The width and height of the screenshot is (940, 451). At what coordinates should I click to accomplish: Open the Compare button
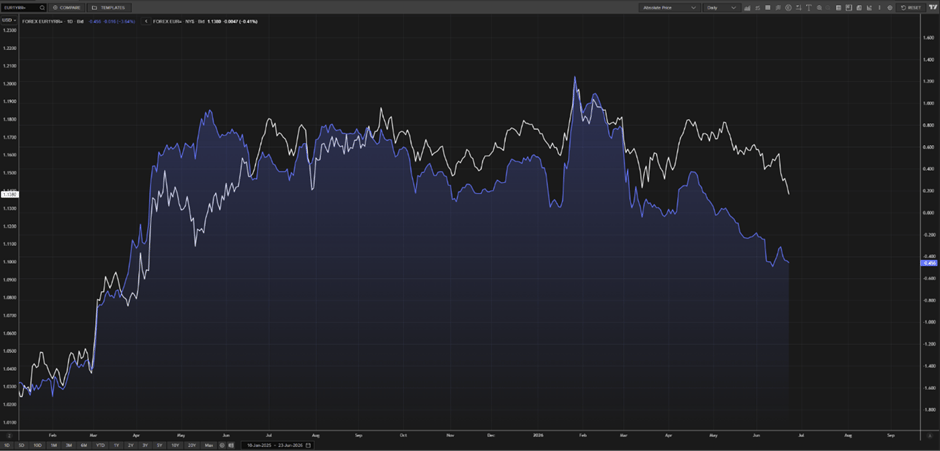[x=67, y=8]
